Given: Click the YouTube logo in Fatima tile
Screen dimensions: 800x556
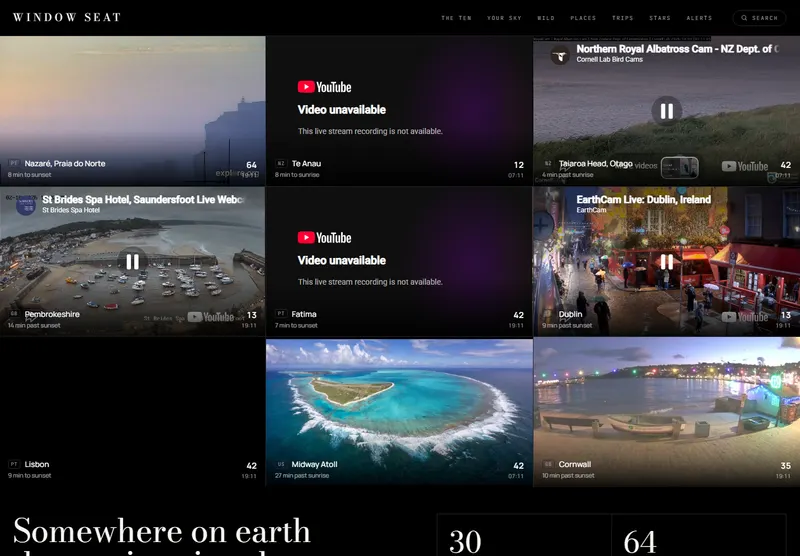Looking at the screenshot, I should click(x=324, y=238).
